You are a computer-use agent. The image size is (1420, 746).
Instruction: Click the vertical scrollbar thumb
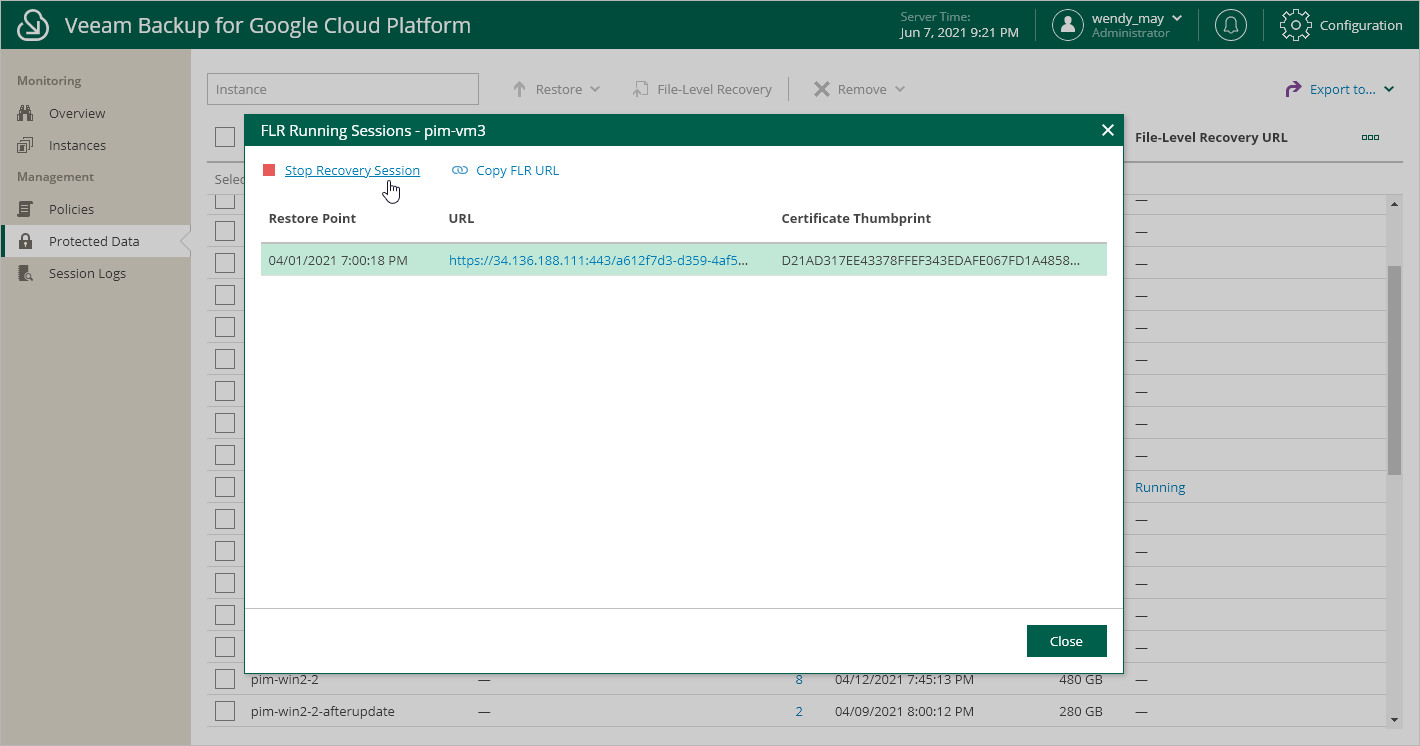click(x=1394, y=370)
